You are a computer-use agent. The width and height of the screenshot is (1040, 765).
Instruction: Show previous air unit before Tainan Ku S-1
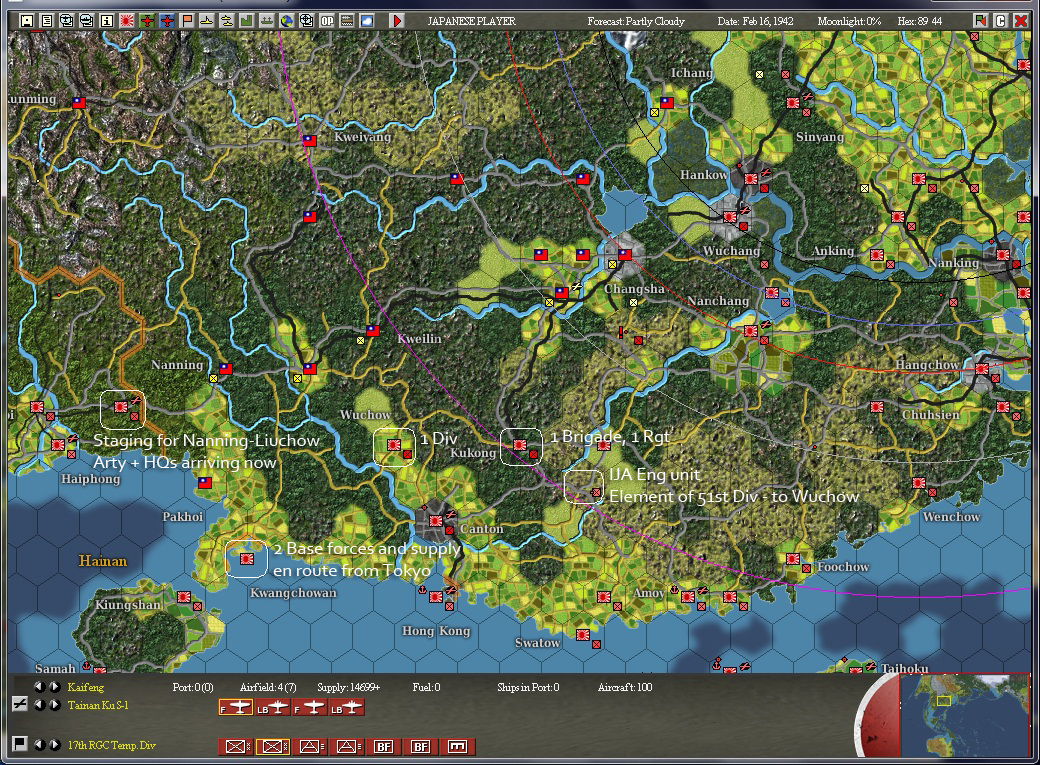click(40, 705)
